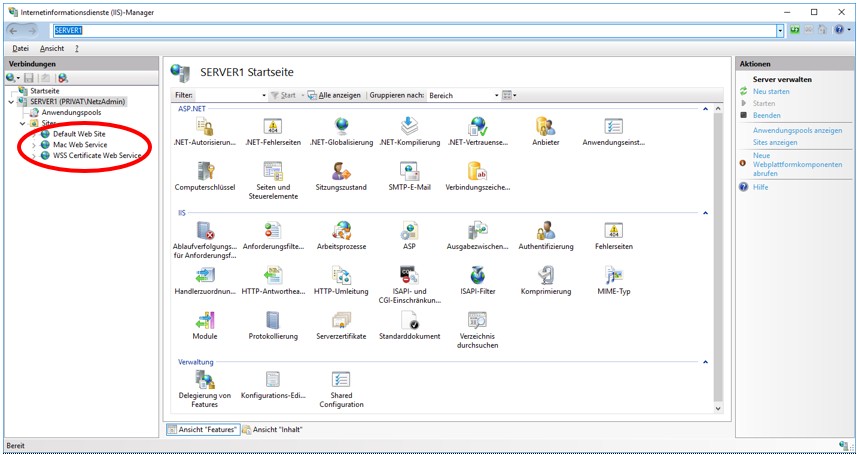
Task: Collapse the ASP.NET section group
Action: [x=705, y=108]
